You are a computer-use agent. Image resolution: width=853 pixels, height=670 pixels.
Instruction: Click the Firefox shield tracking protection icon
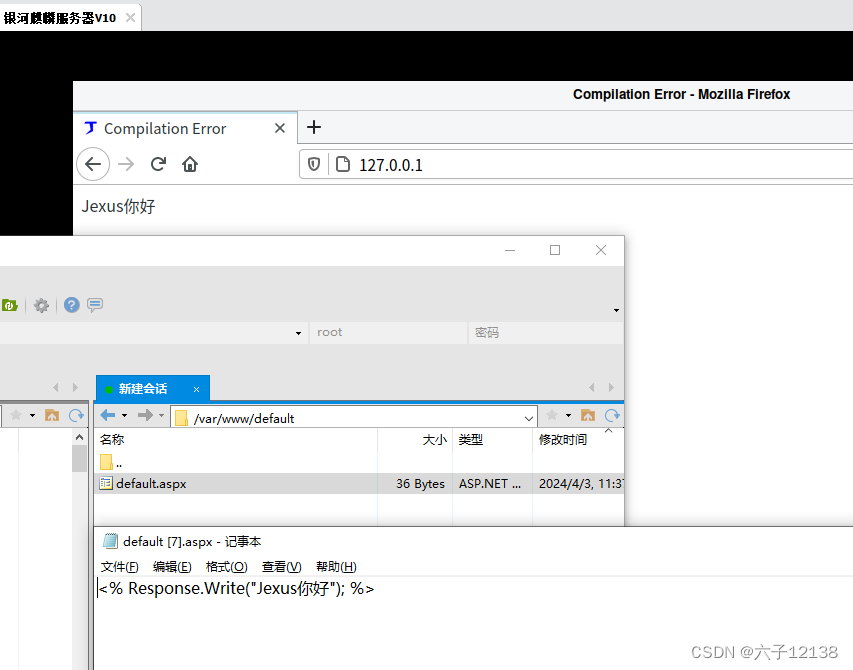click(311, 164)
